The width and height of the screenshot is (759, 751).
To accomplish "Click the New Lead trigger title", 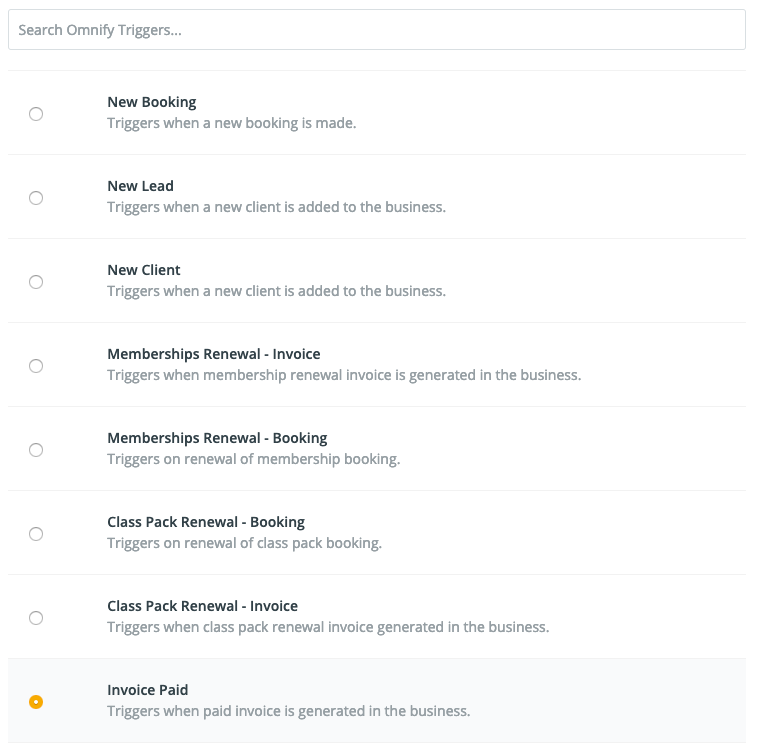I will [140, 186].
